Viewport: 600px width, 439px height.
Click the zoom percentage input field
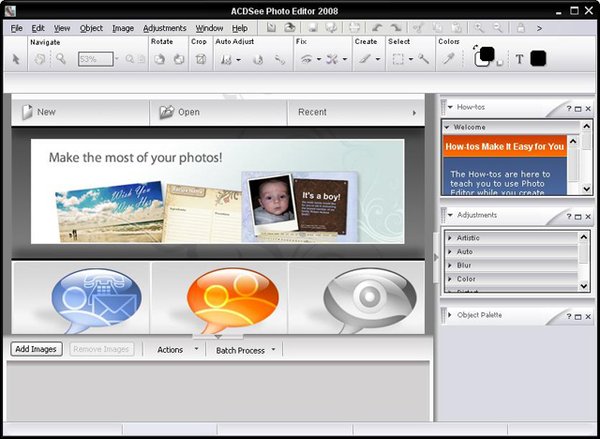click(x=94, y=60)
